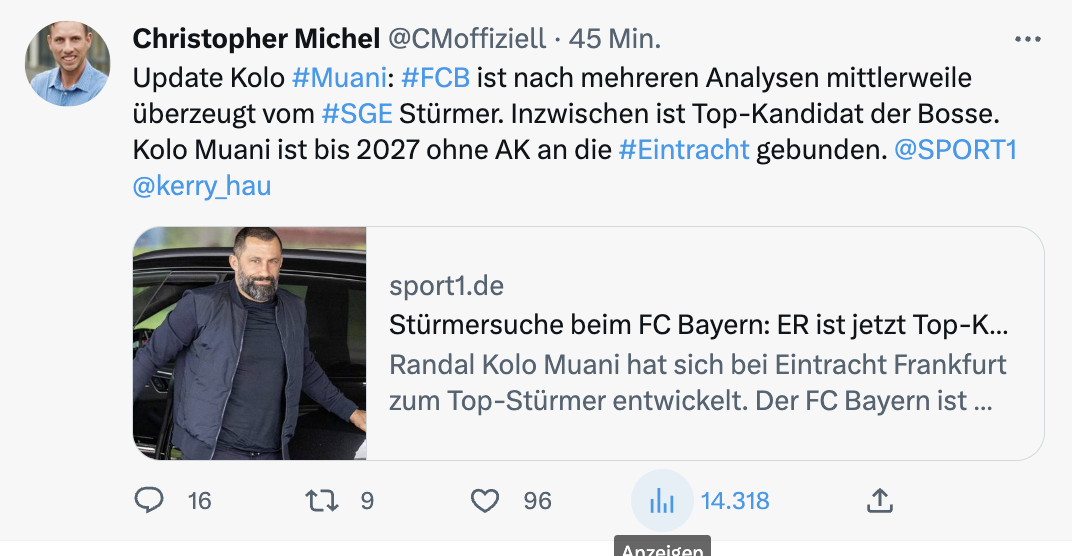Open the #Muani hashtag
Viewport: 1072px width, 556px height.
[x=328, y=77]
